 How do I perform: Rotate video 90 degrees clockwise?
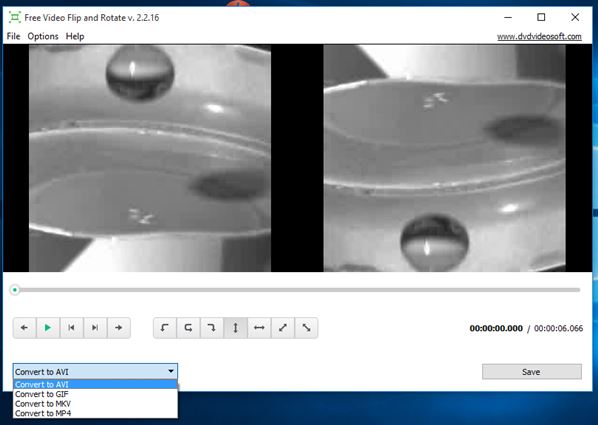tap(212, 328)
